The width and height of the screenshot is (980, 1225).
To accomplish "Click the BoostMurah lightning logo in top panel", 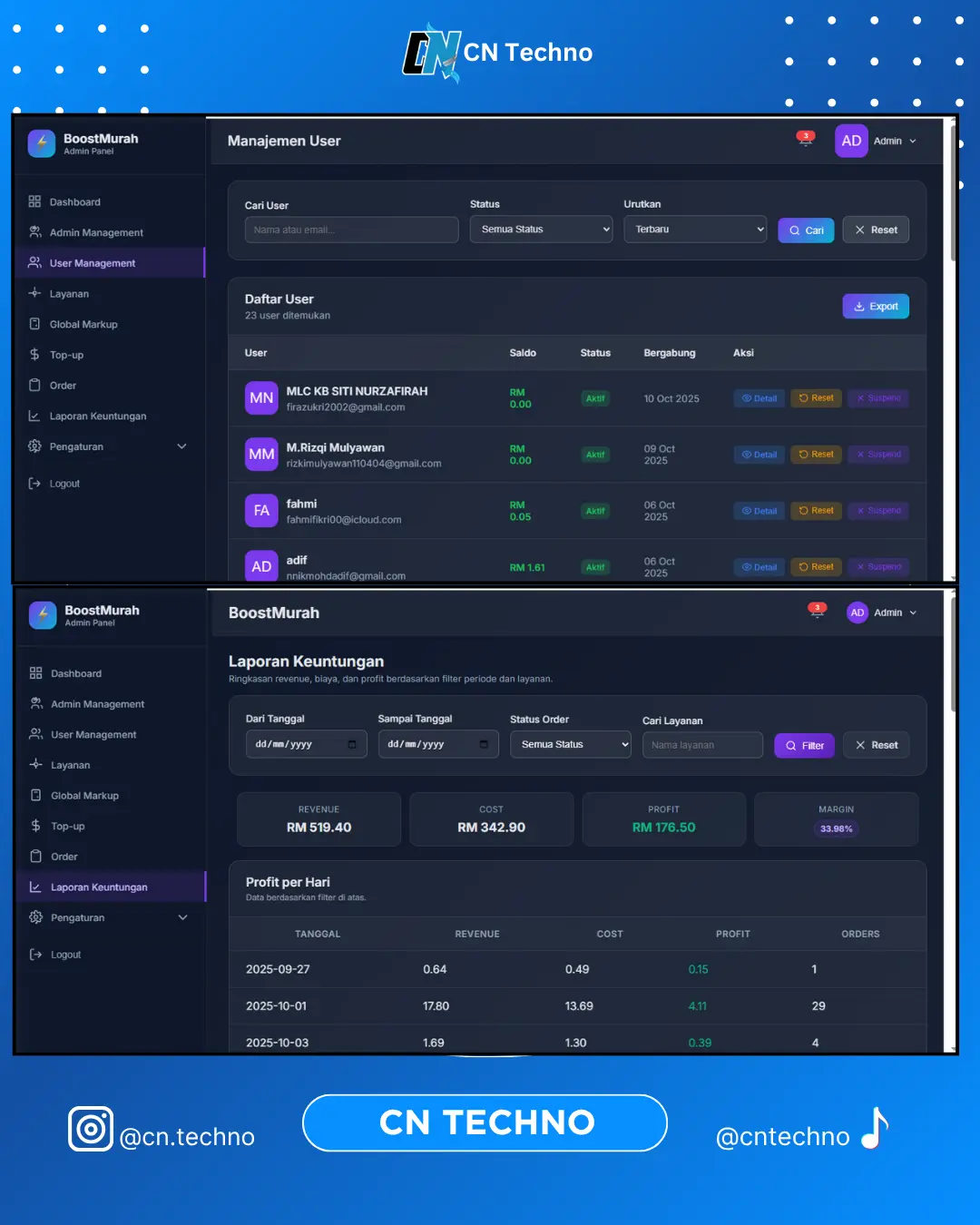I will [42, 143].
